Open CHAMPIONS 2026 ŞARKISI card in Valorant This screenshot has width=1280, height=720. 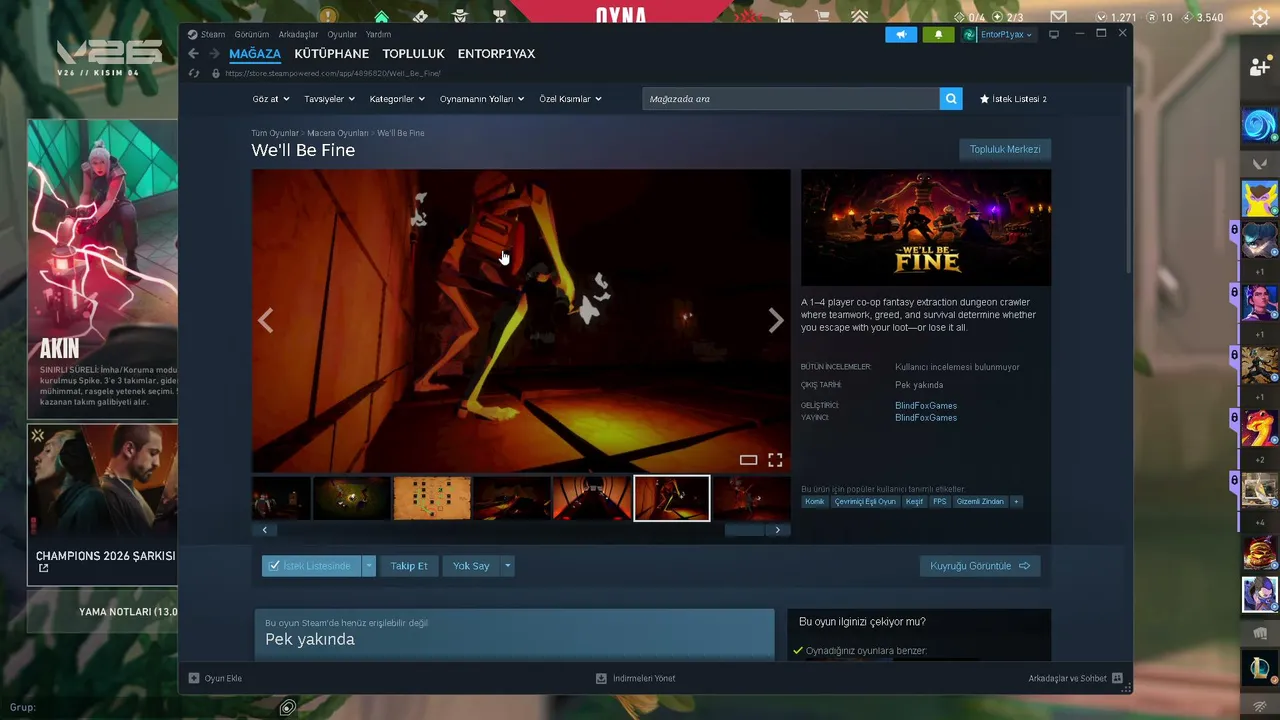[102, 504]
